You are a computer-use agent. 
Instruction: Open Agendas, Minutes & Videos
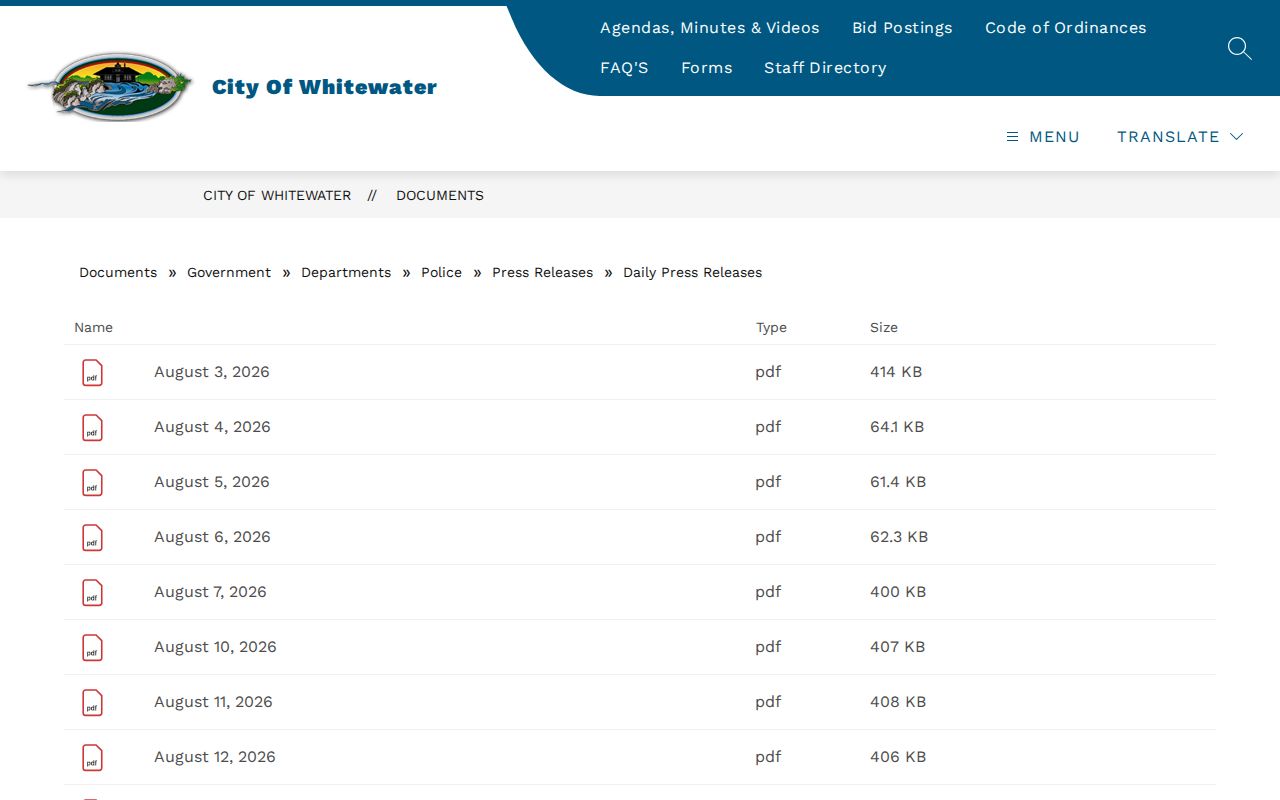(710, 28)
